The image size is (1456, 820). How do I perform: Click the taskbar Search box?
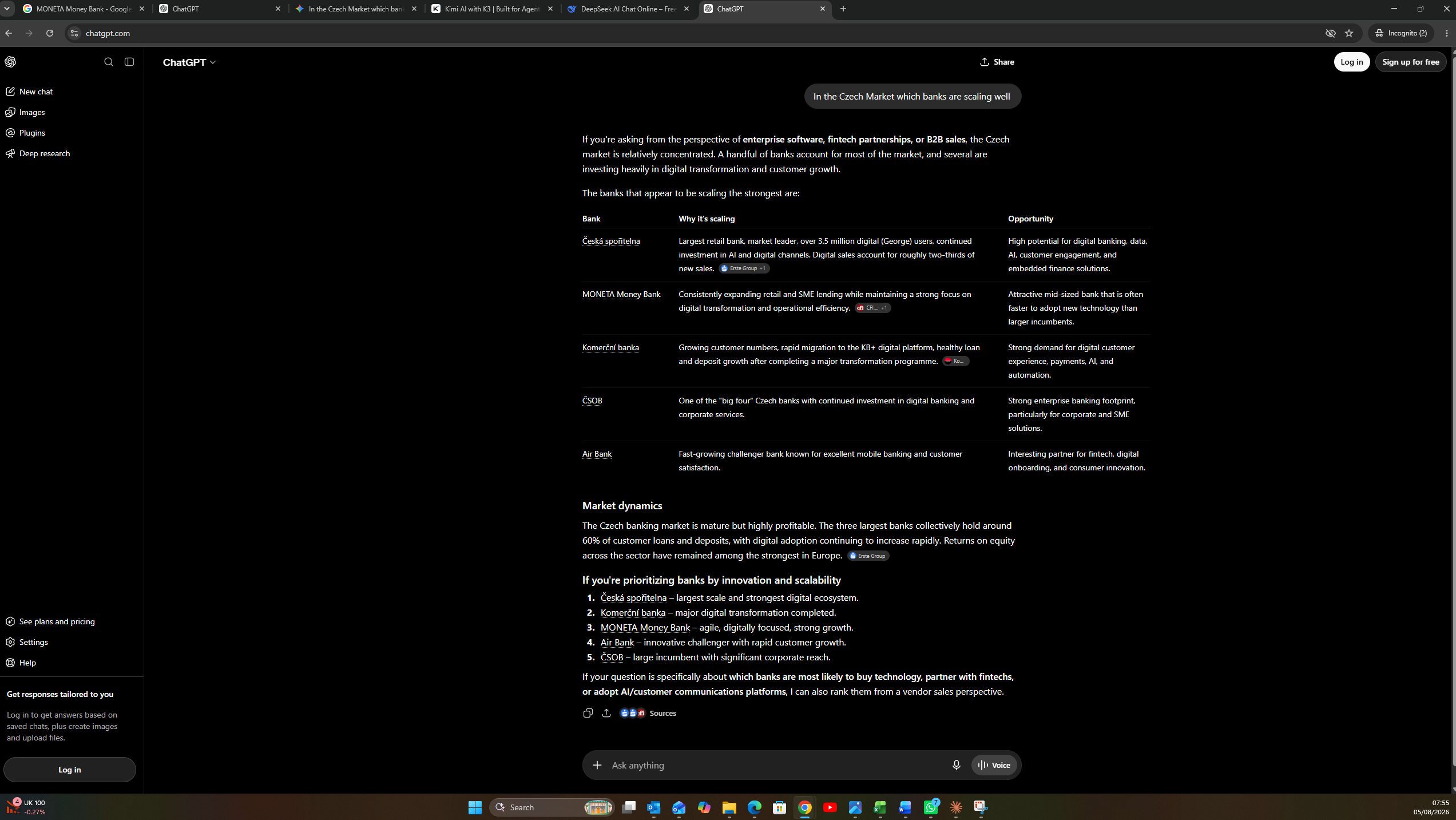pyautogui.click(x=552, y=807)
